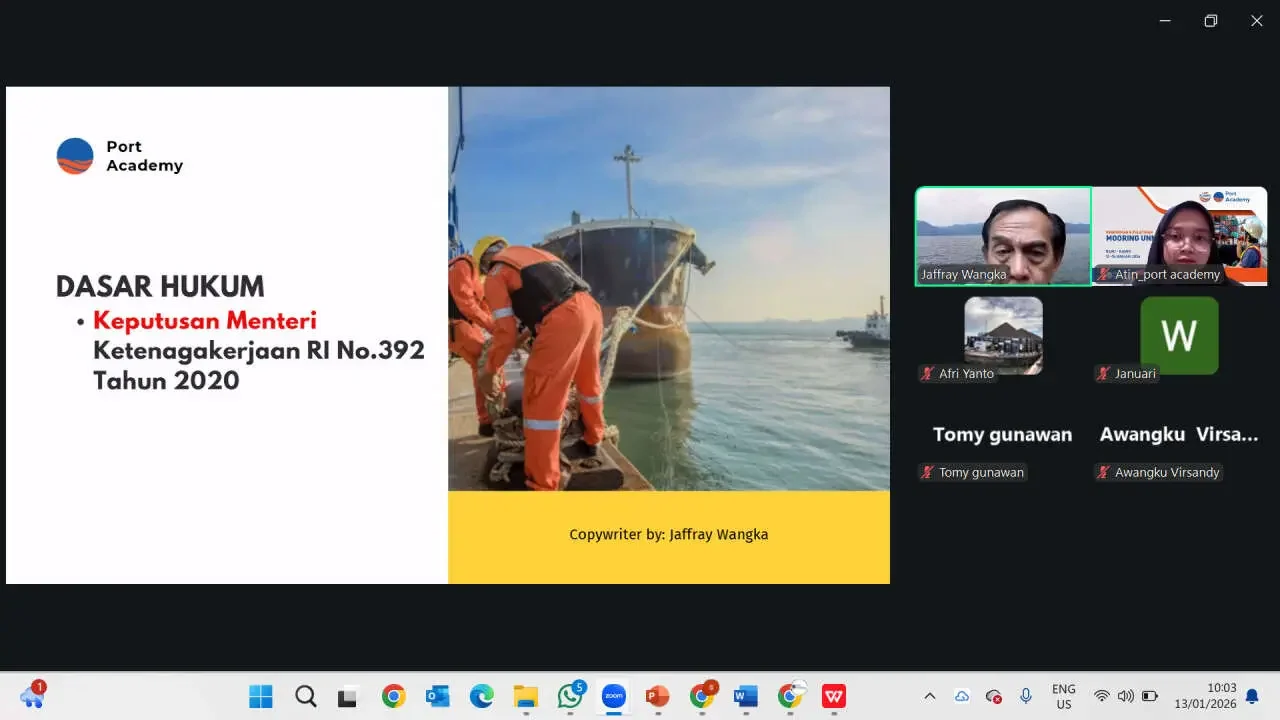Restore down the Zoom meeting window
Image resolution: width=1280 pixels, height=720 pixels.
click(1210, 21)
